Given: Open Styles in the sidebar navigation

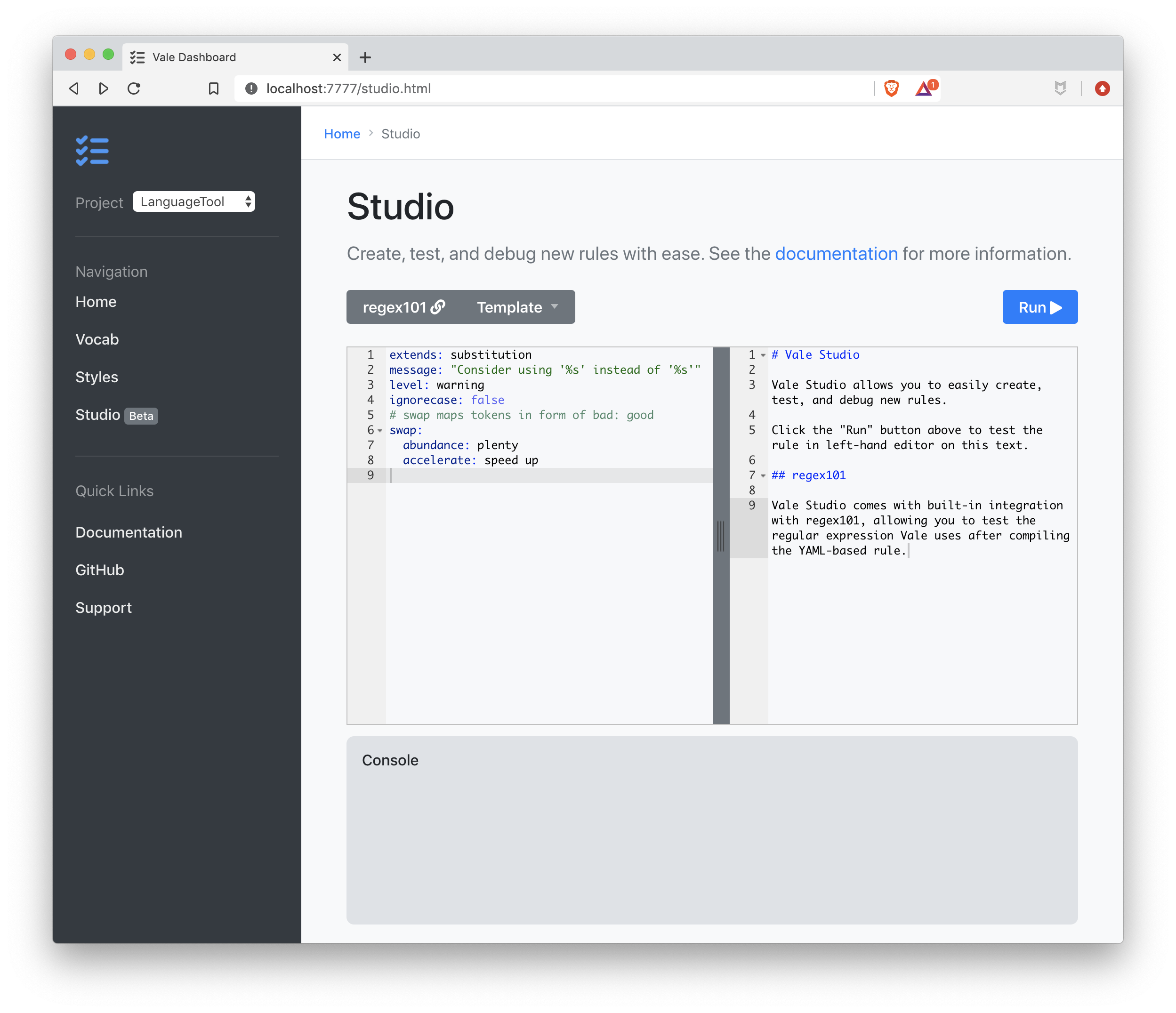Looking at the screenshot, I should (x=97, y=377).
